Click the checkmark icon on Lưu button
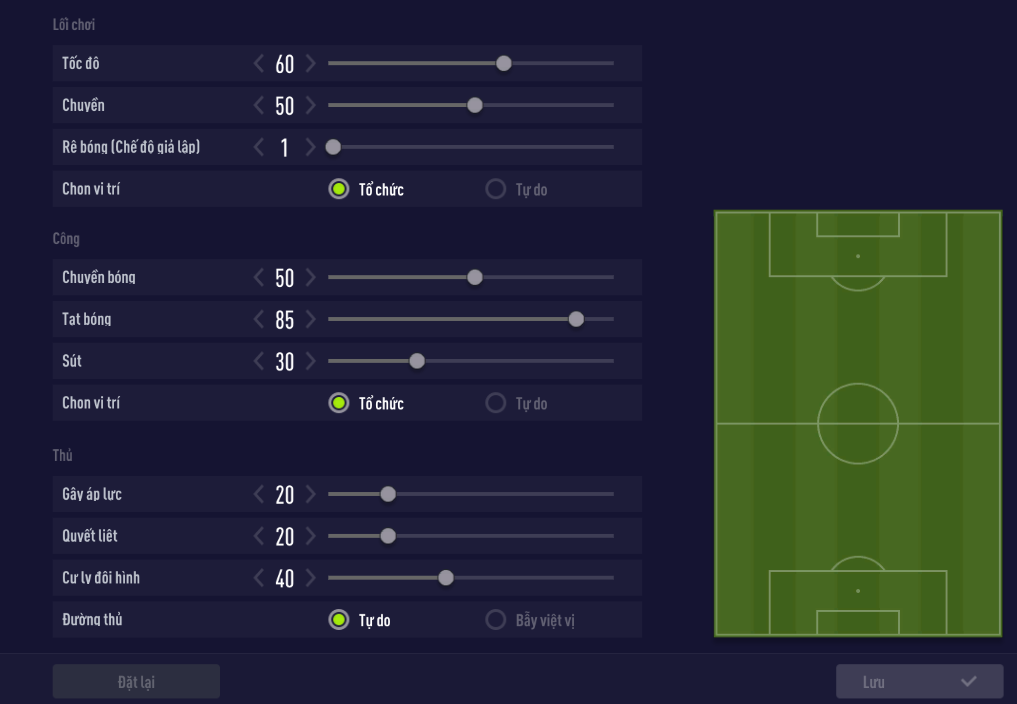Image resolution: width=1017 pixels, height=704 pixels. tap(968, 682)
